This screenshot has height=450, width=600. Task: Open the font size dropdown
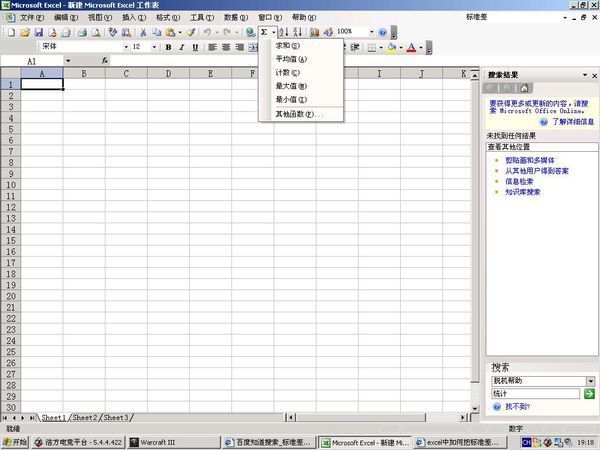(x=154, y=47)
